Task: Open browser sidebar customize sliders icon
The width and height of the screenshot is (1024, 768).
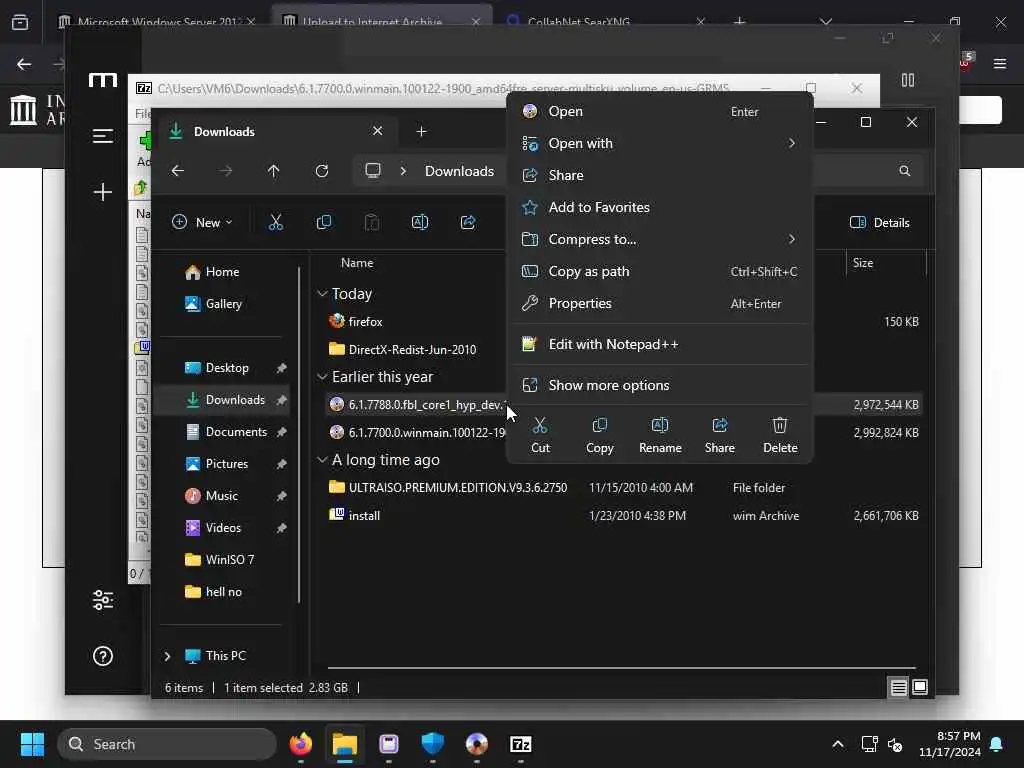Action: [x=103, y=600]
